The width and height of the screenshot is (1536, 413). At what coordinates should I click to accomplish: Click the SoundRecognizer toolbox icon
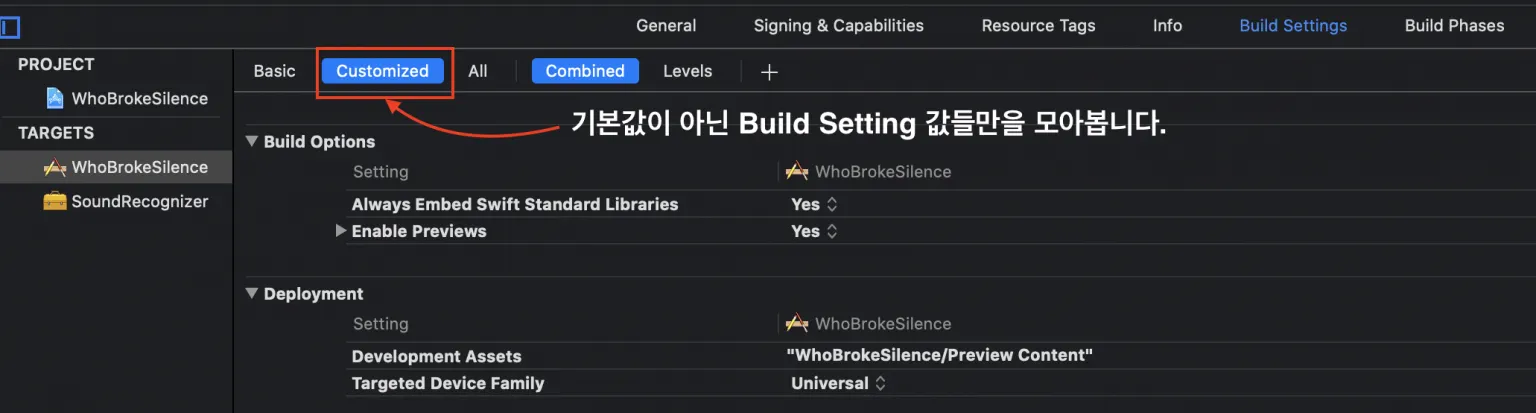pyautogui.click(x=55, y=201)
